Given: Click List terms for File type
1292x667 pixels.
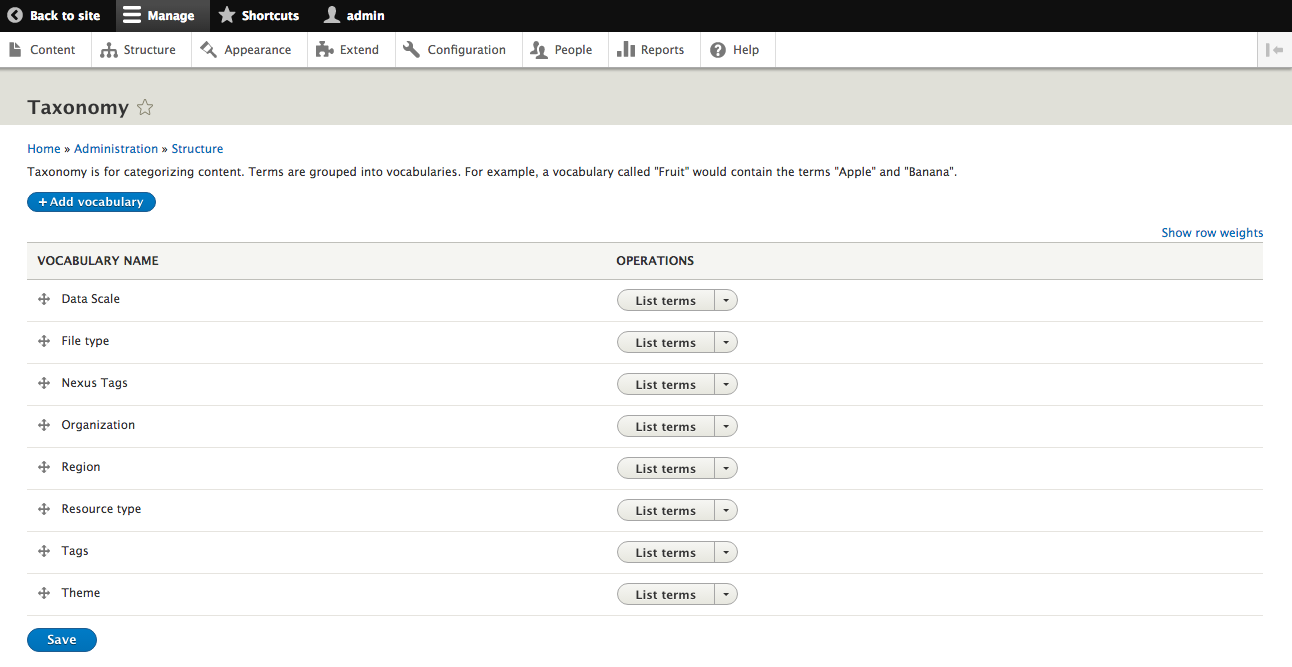Looking at the screenshot, I should point(665,343).
